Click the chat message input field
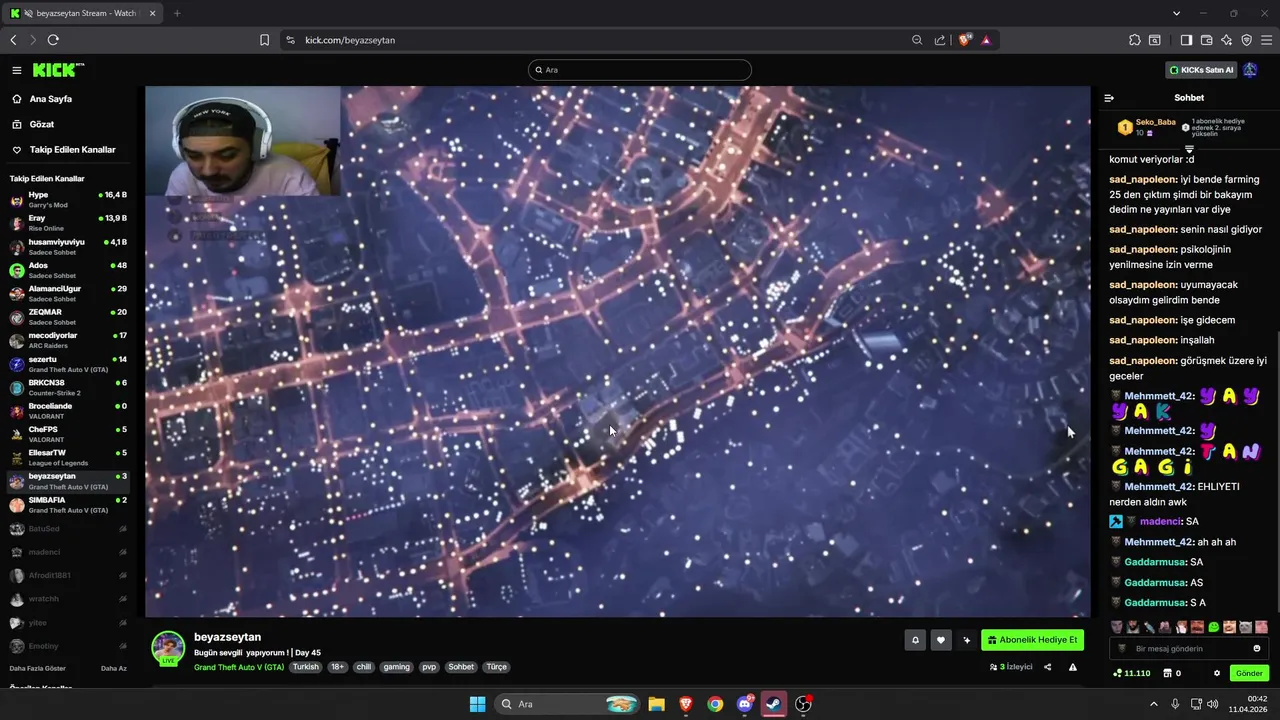This screenshot has width=1280, height=720. (1190, 648)
